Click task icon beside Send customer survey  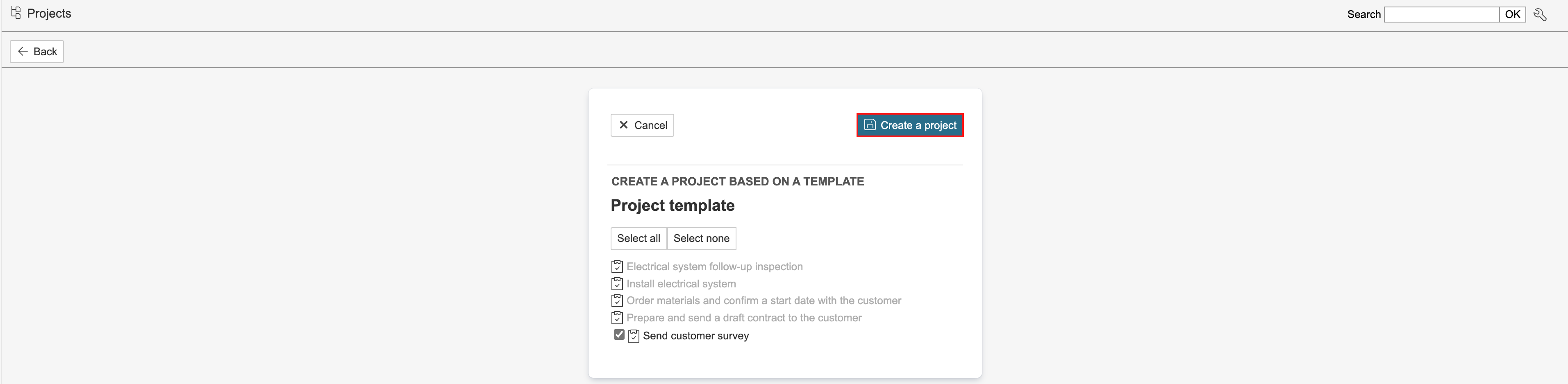tap(633, 336)
